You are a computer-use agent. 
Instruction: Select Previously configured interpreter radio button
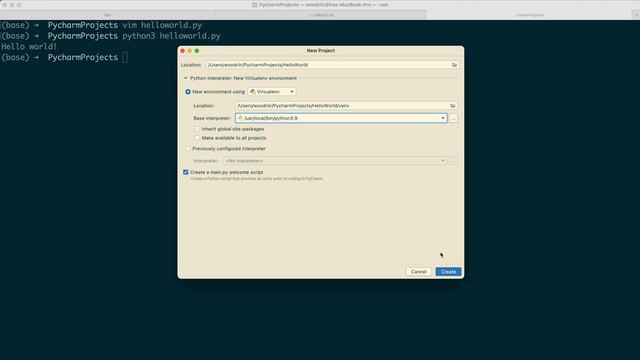(x=188, y=149)
